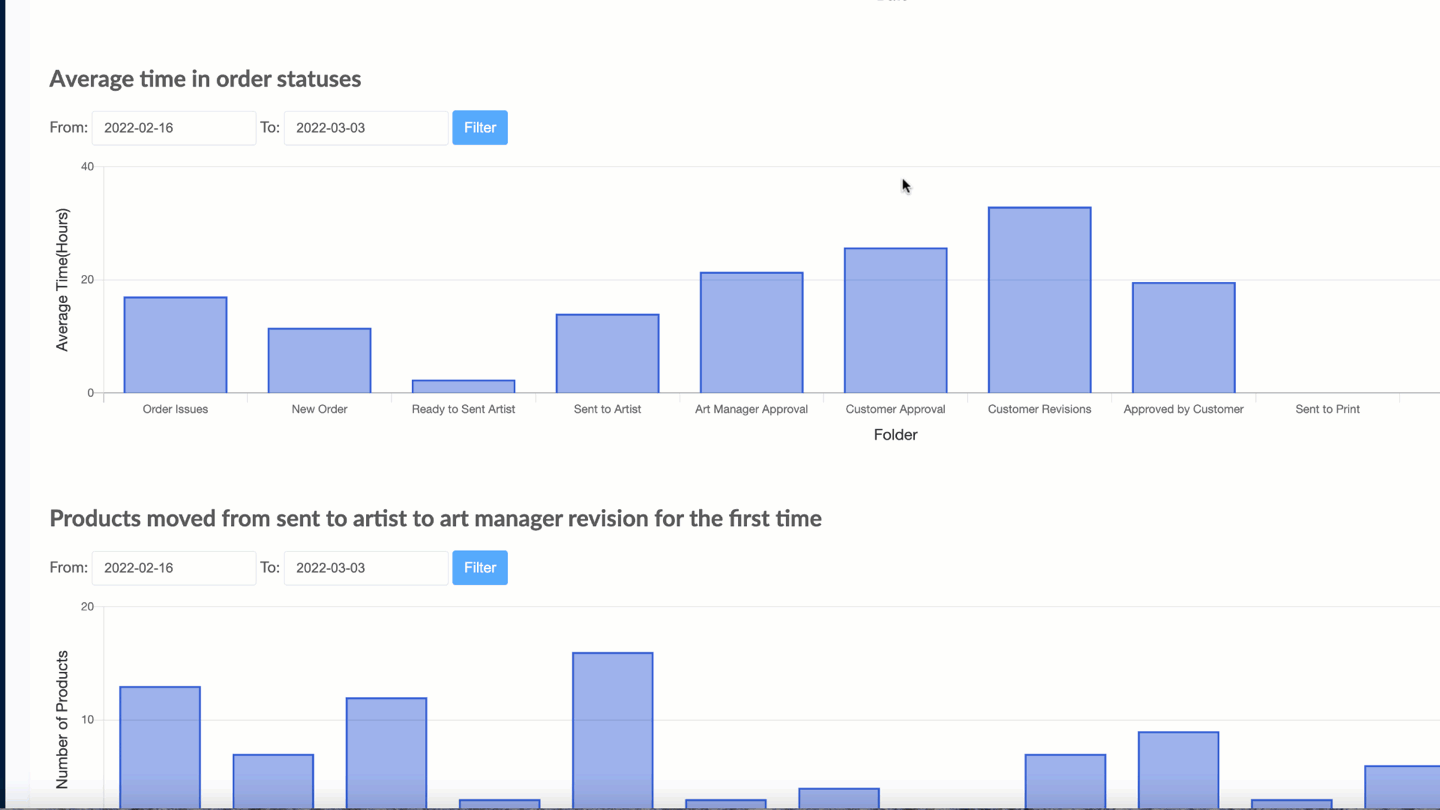Screen dimensions: 1440x810
Task: Click the Sent to Print axis label
Action: pyautogui.click(x=1327, y=409)
